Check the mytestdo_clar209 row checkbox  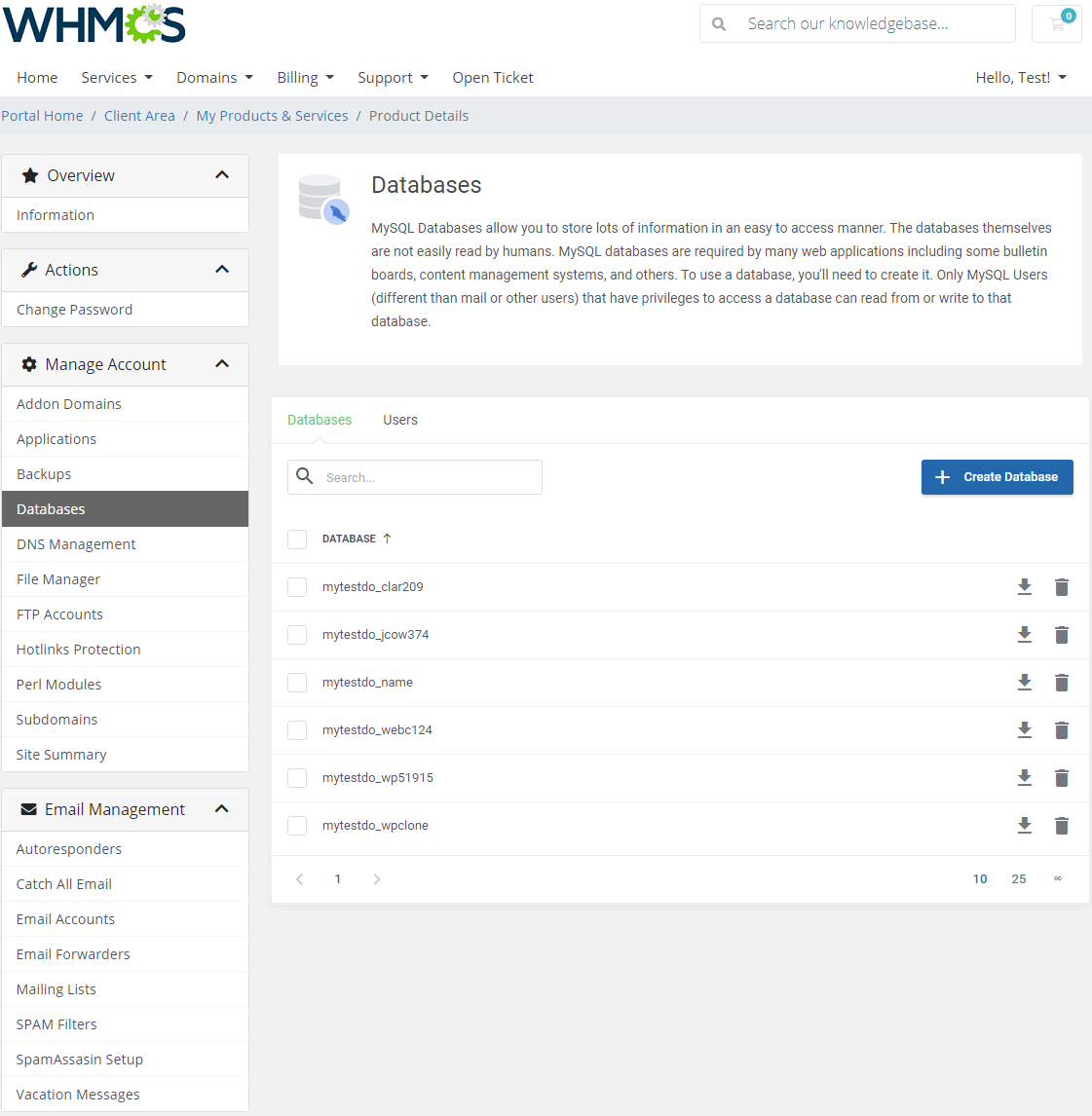(297, 587)
